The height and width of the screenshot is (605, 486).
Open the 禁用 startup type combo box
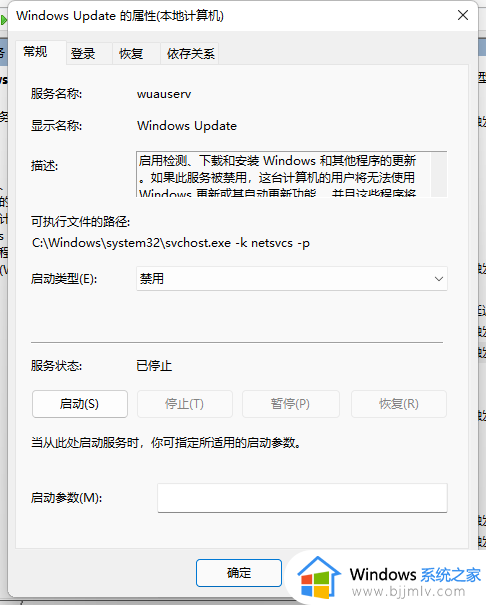pos(292,279)
